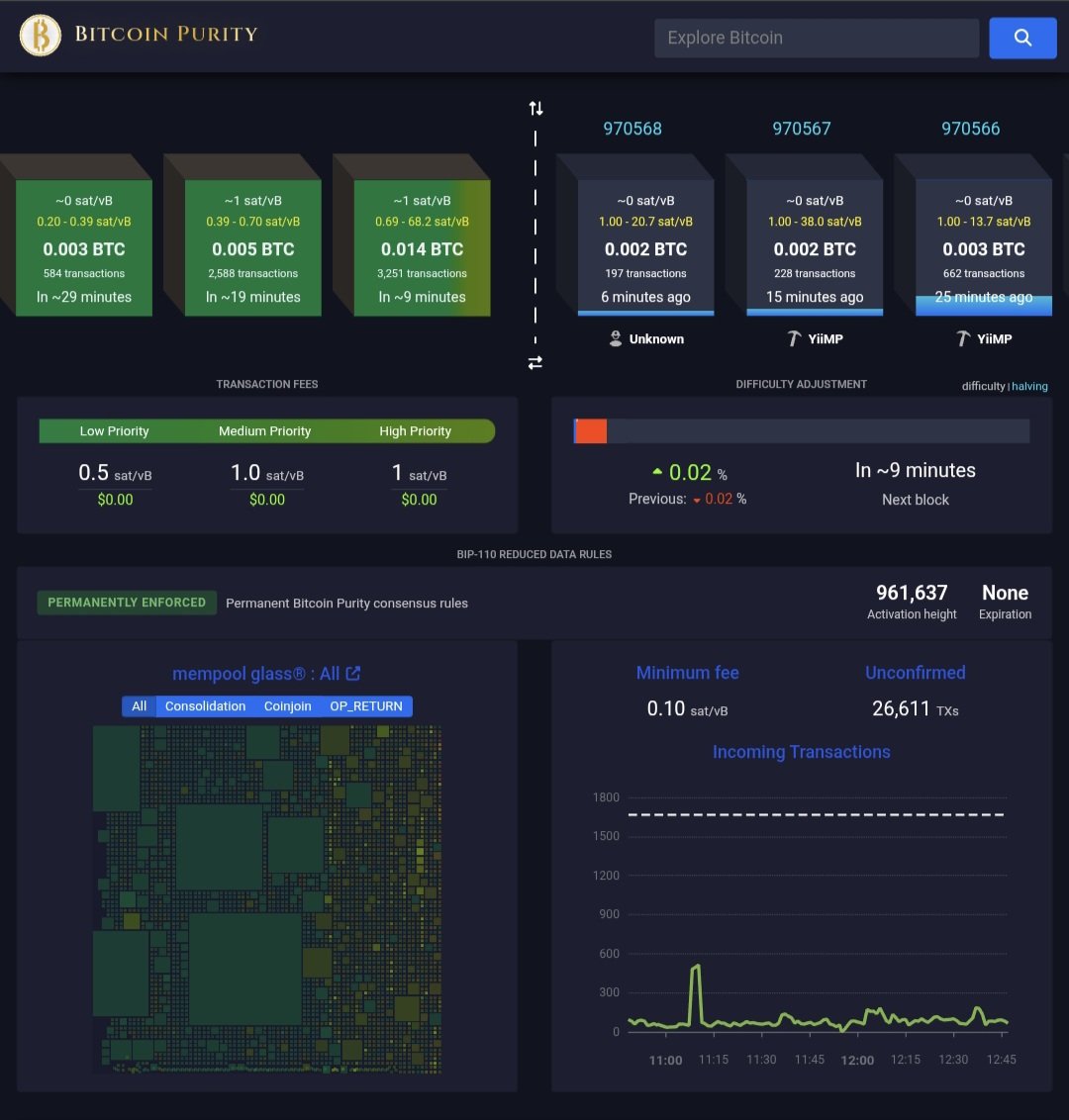Click the 12:00 label on the chart axis
The height and width of the screenshot is (1120, 1069).
point(857,1060)
